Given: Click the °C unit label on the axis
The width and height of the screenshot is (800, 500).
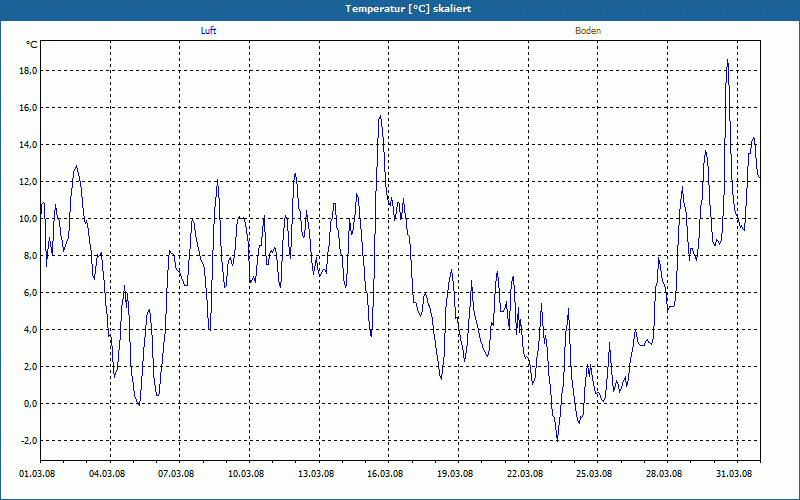Looking at the screenshot, I should click(x=32, y=45).
